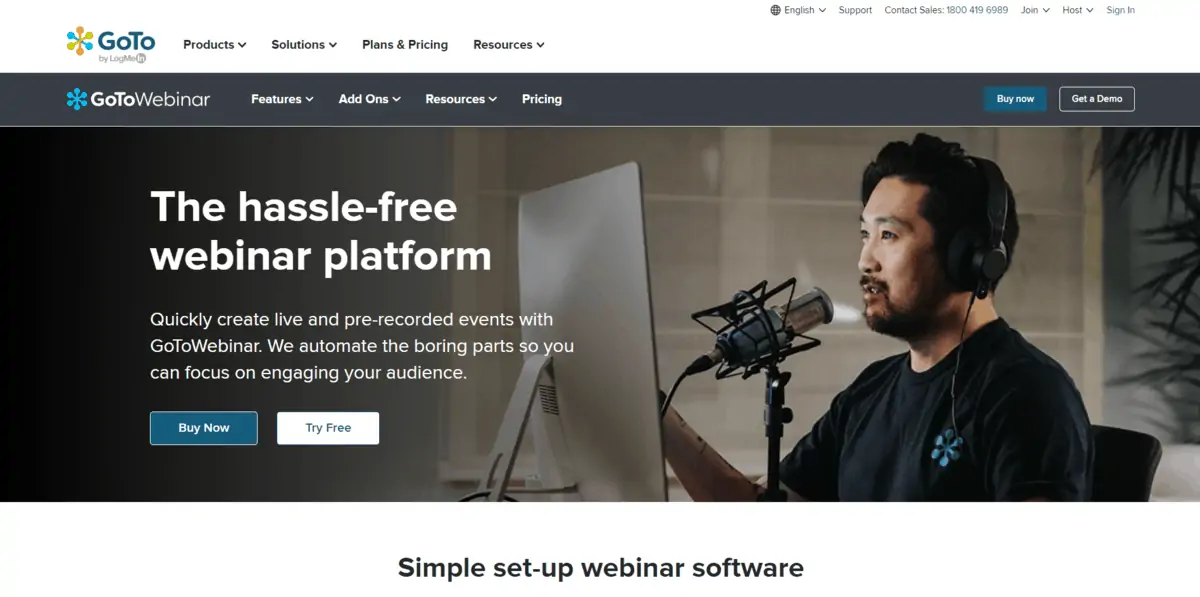Screen dimensions: 1200x597
Task: Open the Support link
Action: click(x=855, y=10)
